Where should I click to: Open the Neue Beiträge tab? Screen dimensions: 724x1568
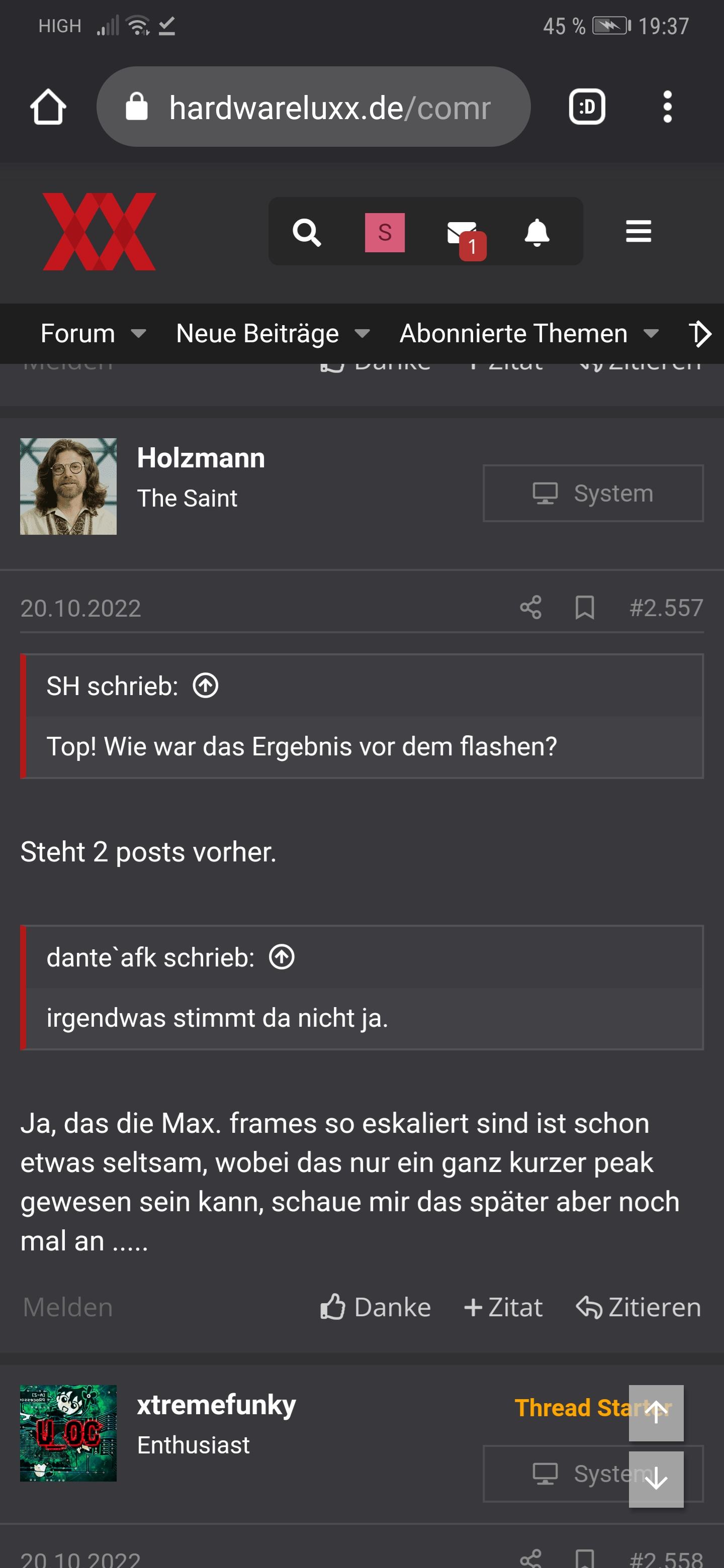[x=257, y=334]
